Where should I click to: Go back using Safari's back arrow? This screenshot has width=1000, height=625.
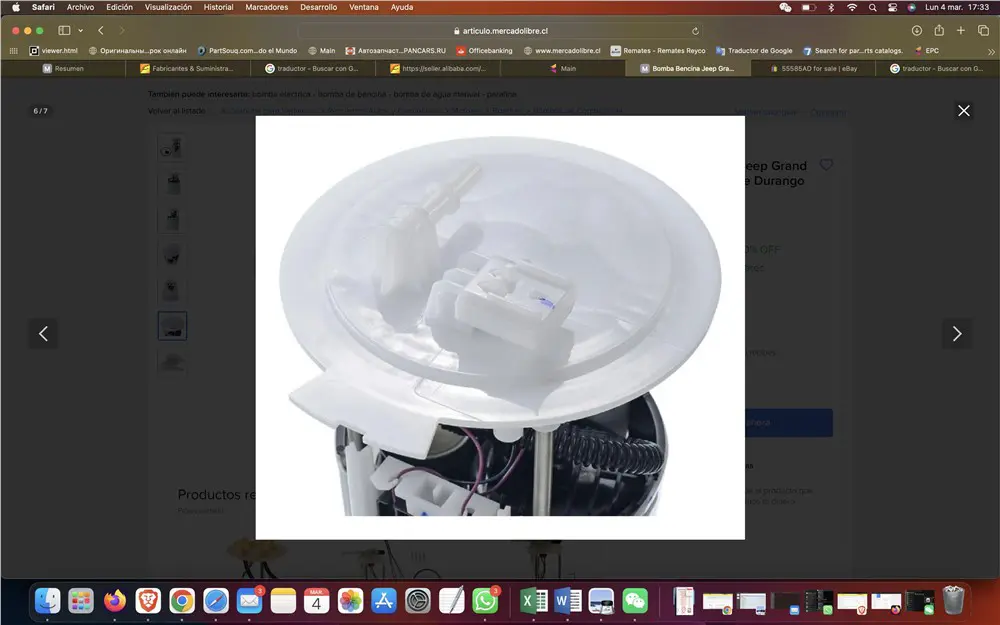(x=101, y=31)
